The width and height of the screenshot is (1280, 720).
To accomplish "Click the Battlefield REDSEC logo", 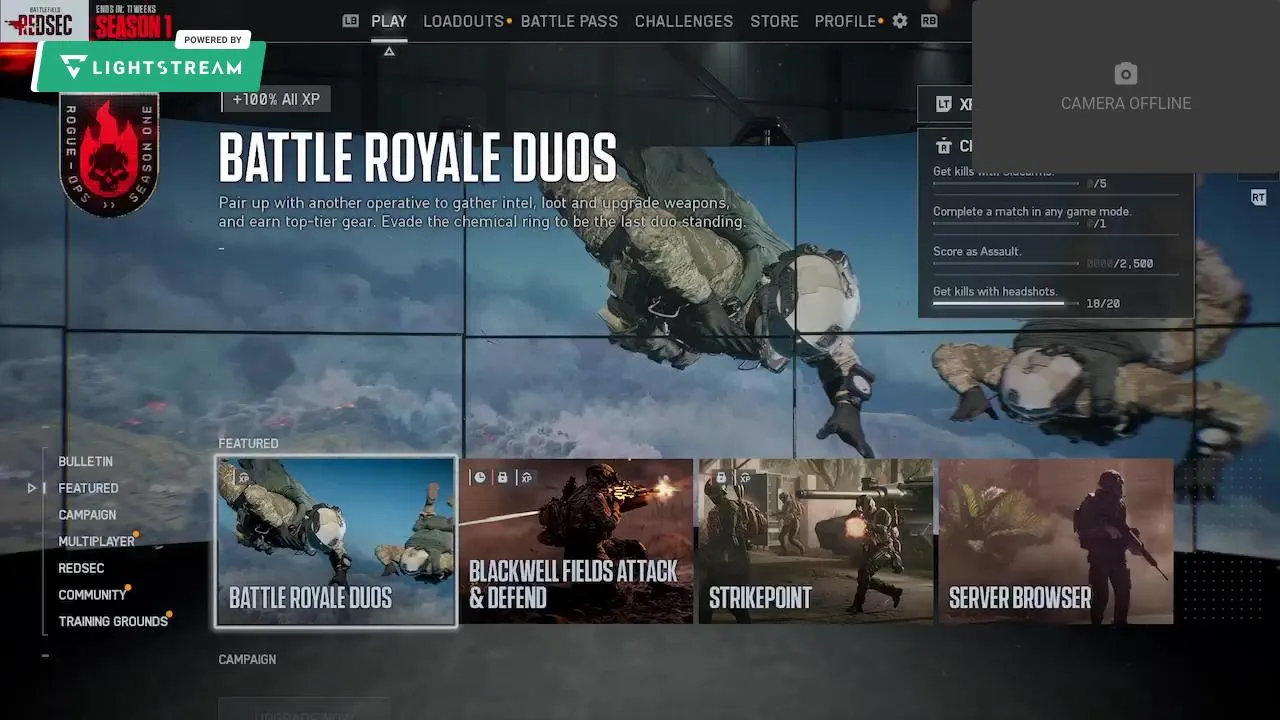I will 44,21.
